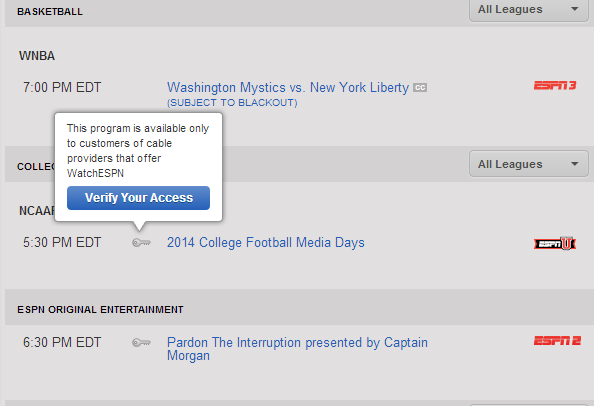Click the closed caption CC icon
594x406 pixels.
pos(420,88)
